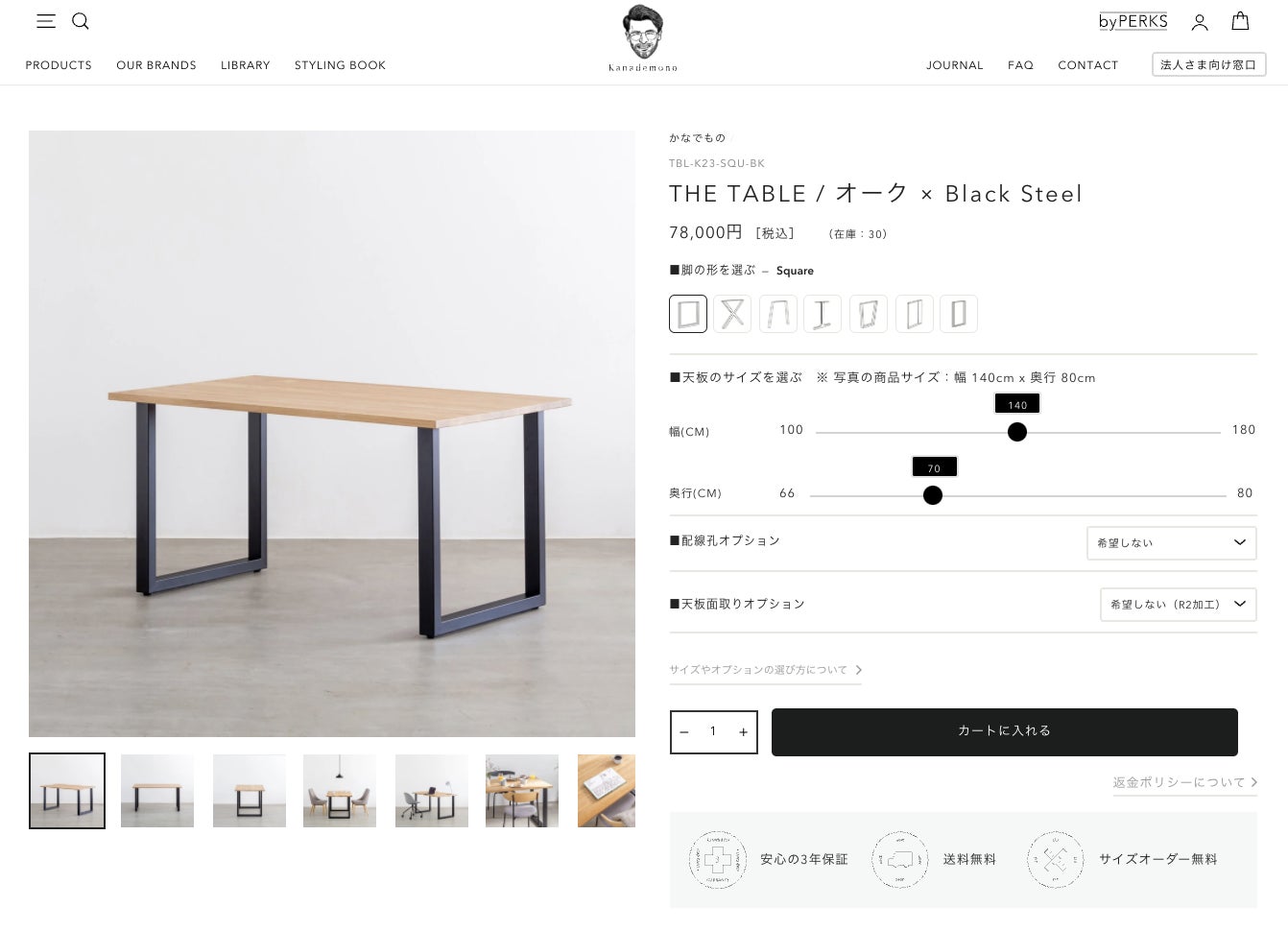This screenshot has height=931, width=1288.
Task: Click the カートに入れる add-to-cart button
Action: coord(1005,731)
